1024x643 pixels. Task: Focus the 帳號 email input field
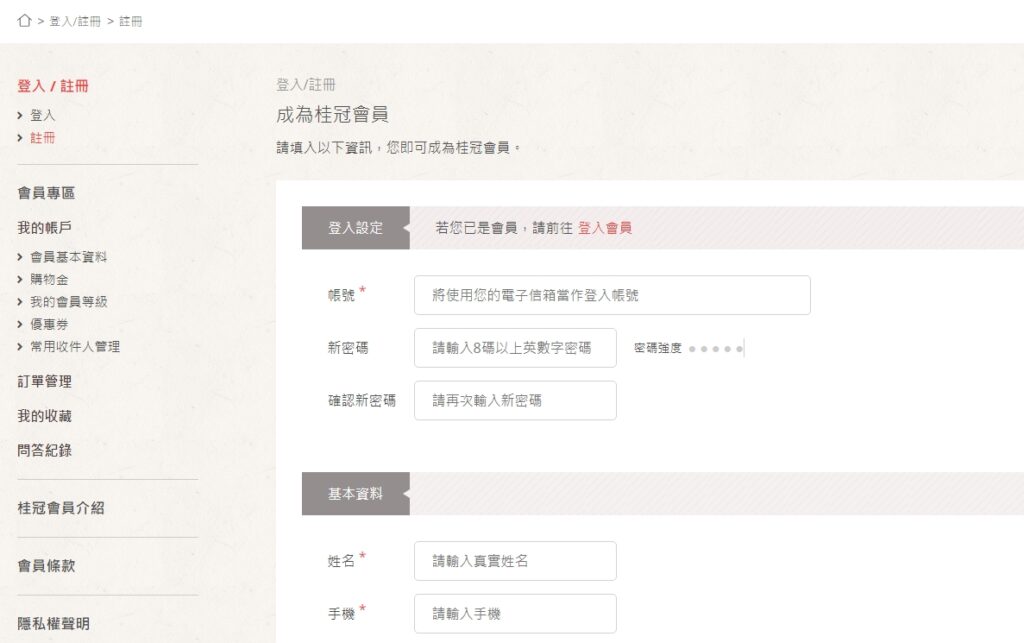(612, 295)
